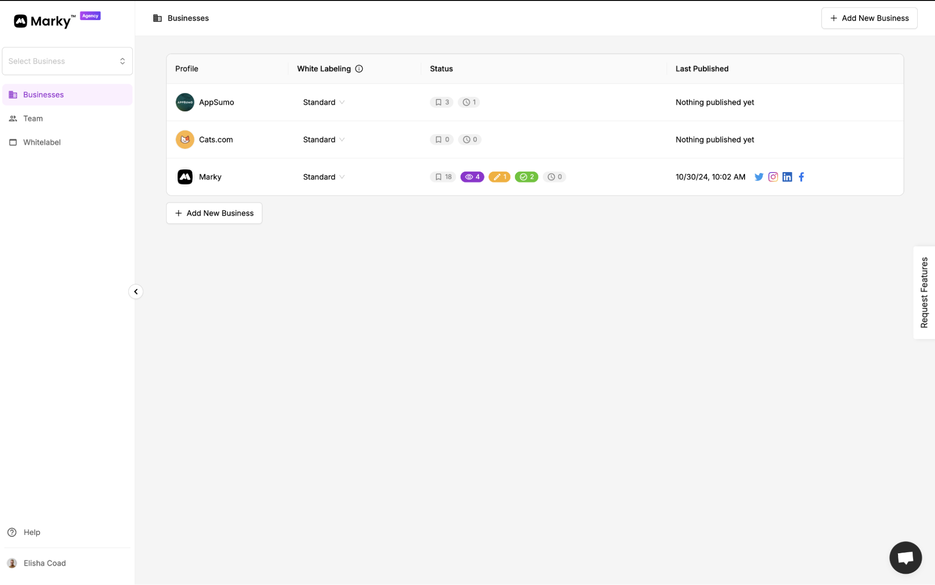
Task: Collapse the sidebar with the chevron arrow
Action: [136, 291]
